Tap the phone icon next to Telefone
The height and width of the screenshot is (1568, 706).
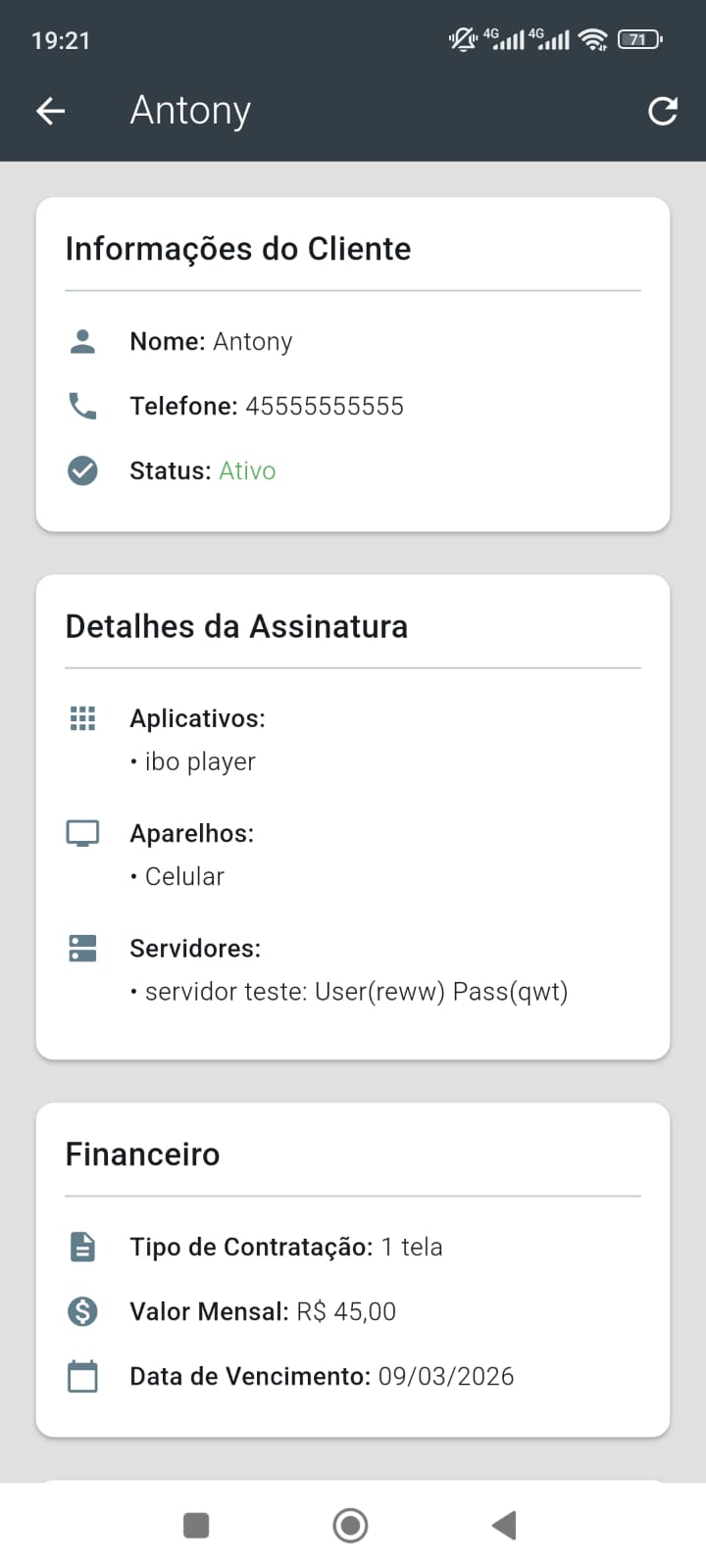tap(82, 406)
